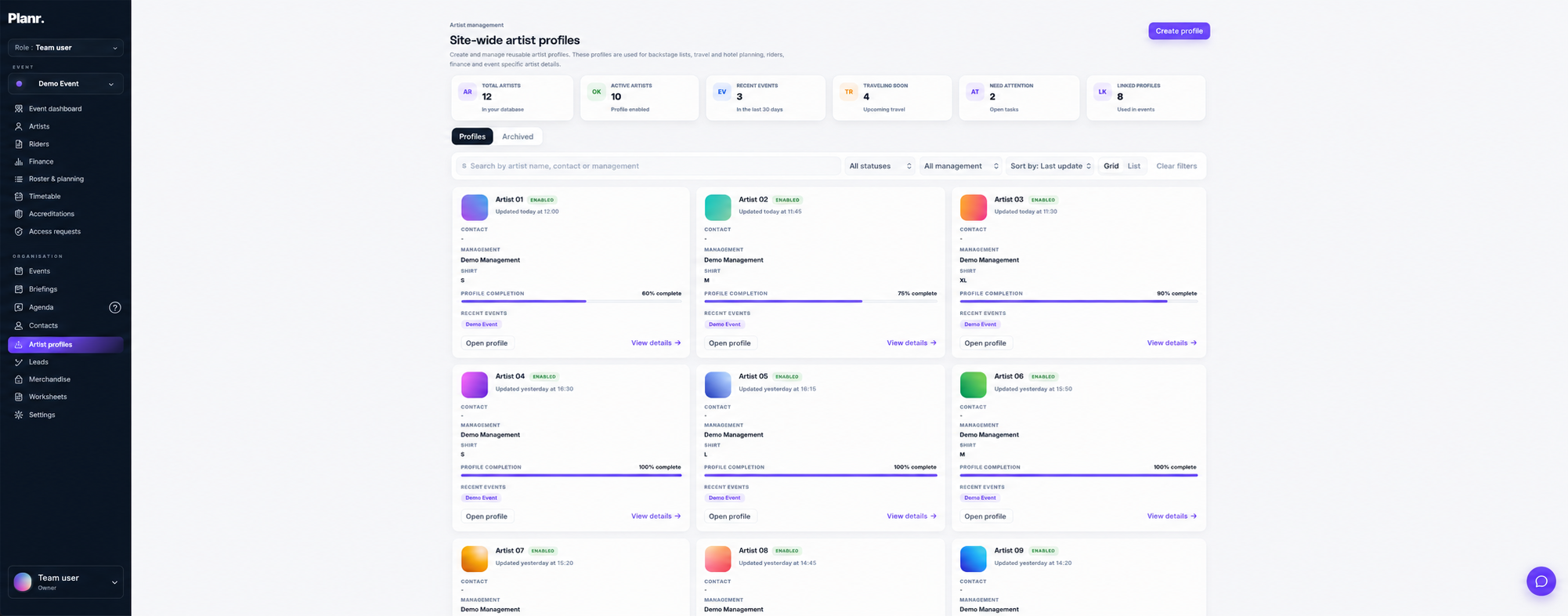Click Artist 09's blue avatar
1568x616 pixels.
[974, 559]
